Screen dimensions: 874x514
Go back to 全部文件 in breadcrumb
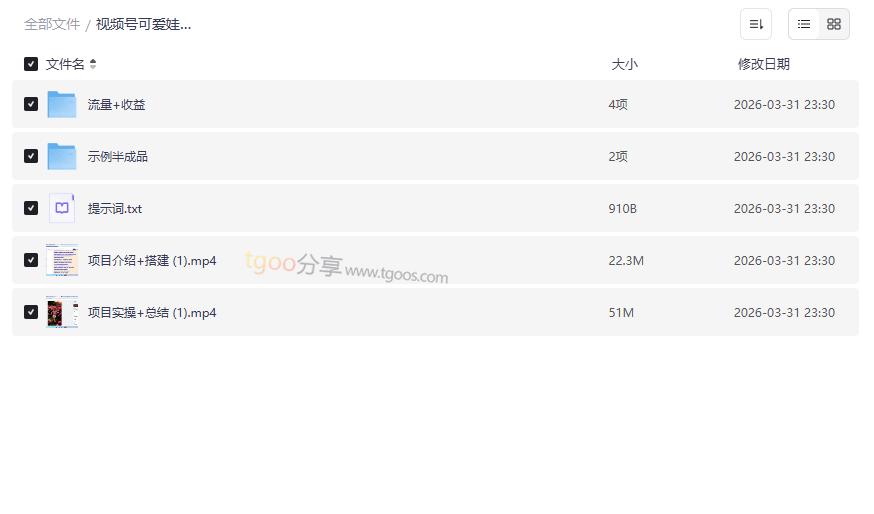pyautogui.click(x=52, y=24)
